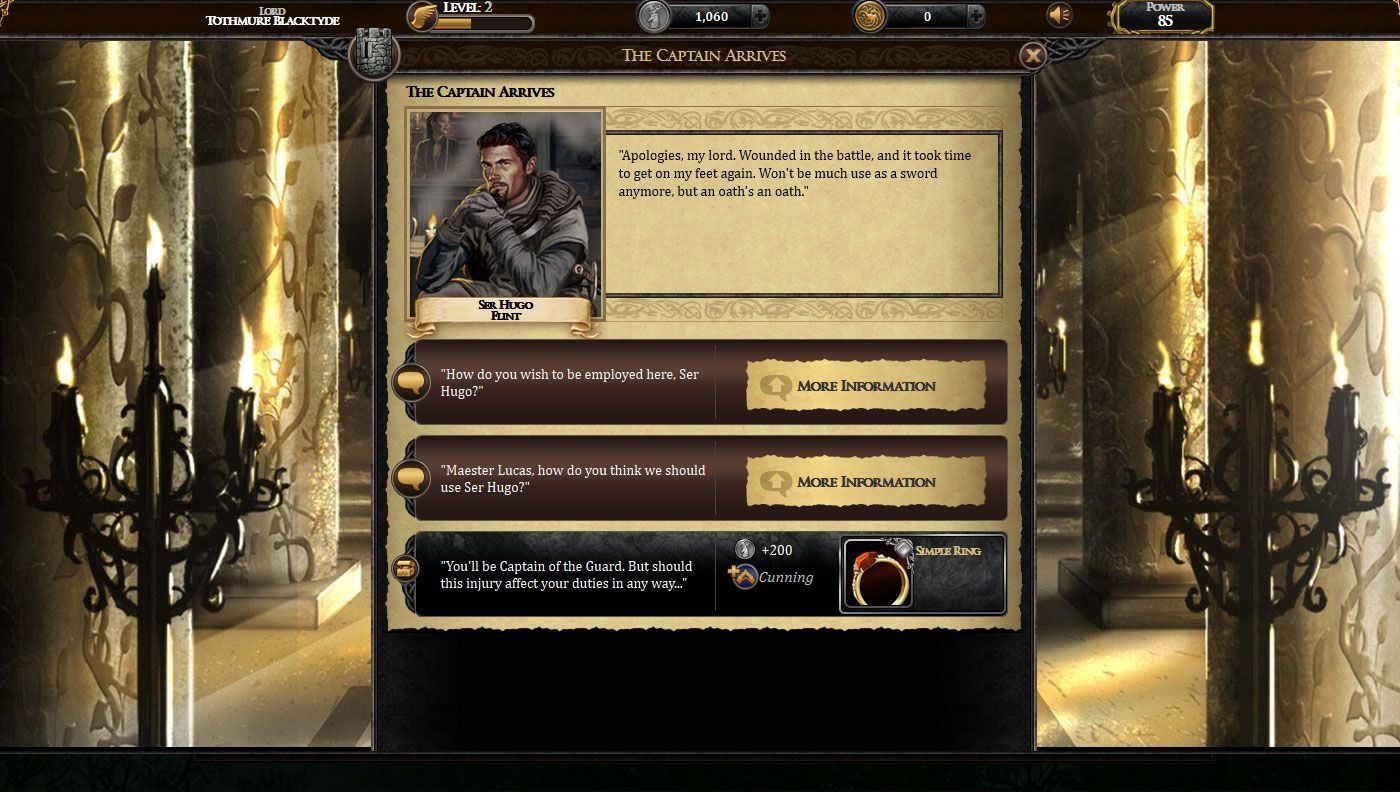Close The Captain Arrives dialog

tap(1033, 55)
